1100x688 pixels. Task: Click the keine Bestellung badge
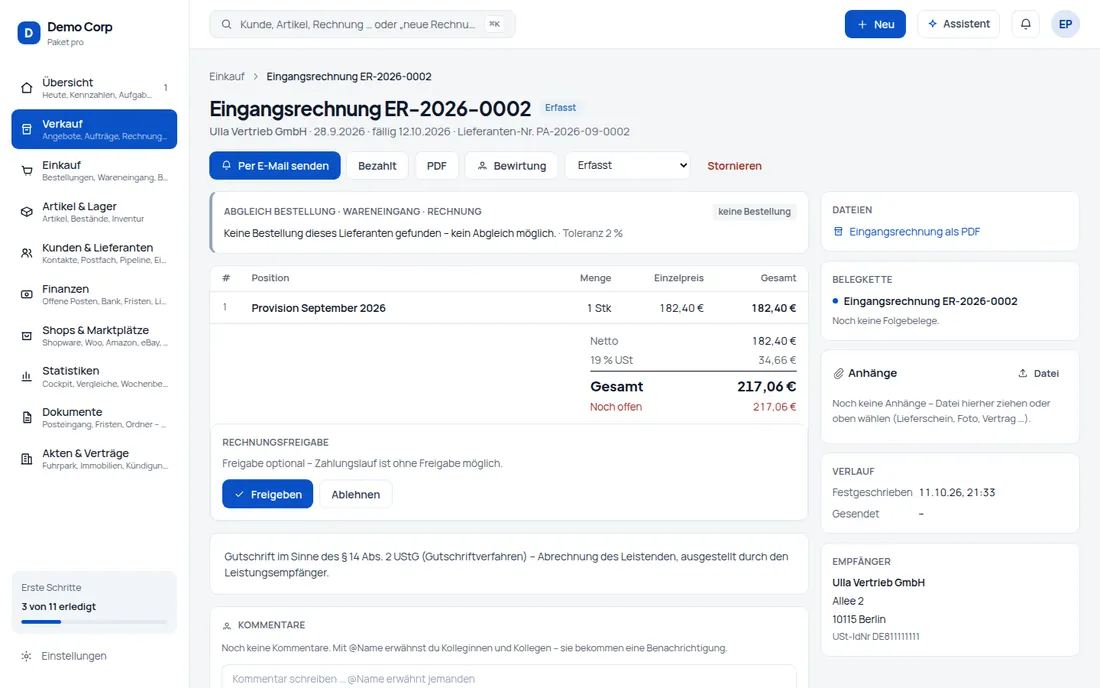754,211
